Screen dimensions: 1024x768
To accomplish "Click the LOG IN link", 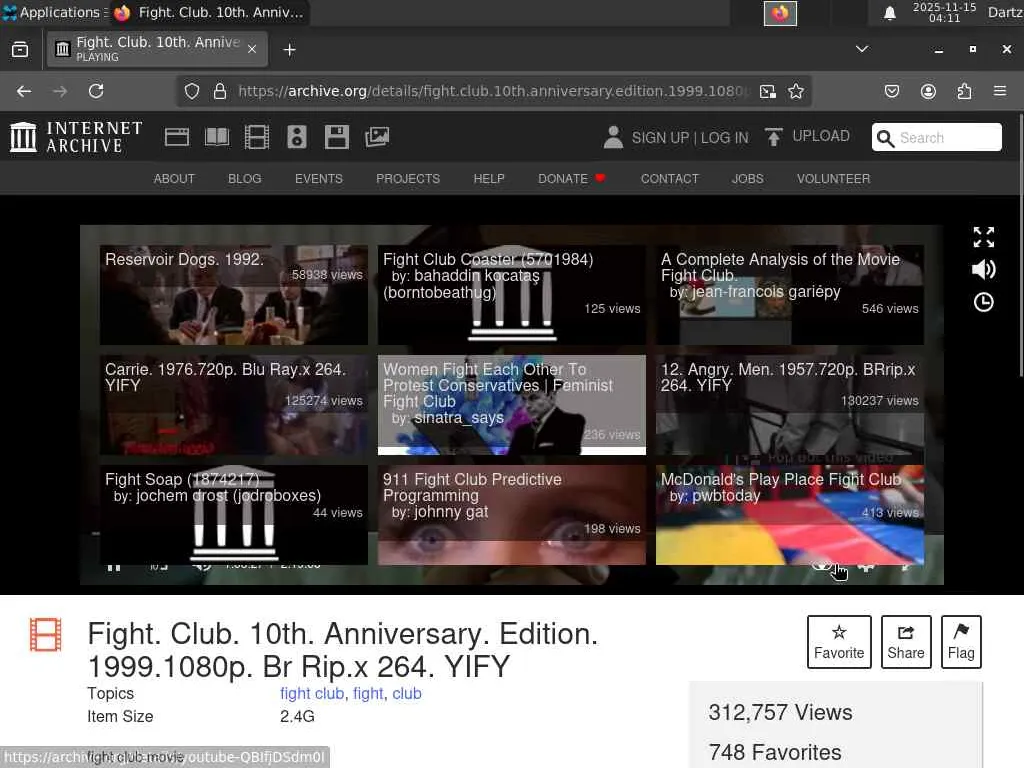I will 724,138.
